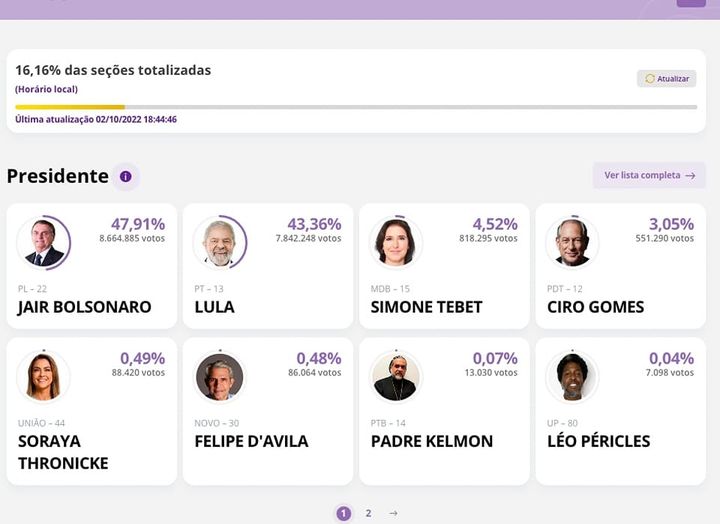Click the next page arrow

coord(393,513)
